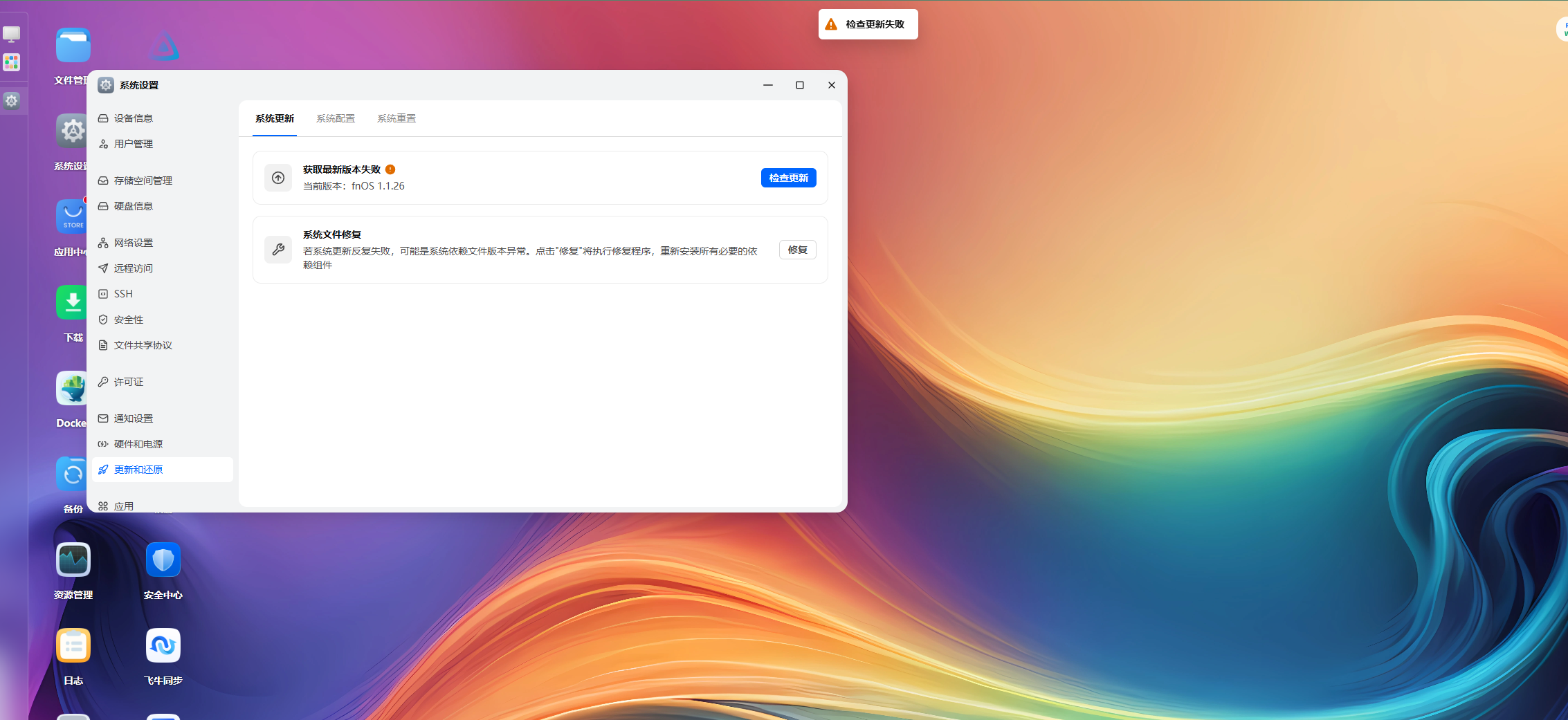Open the 文件管理 file manager desktop icon
This screenshot has height=720, width=1568.
pyautogui.click(x=73, y=46)
